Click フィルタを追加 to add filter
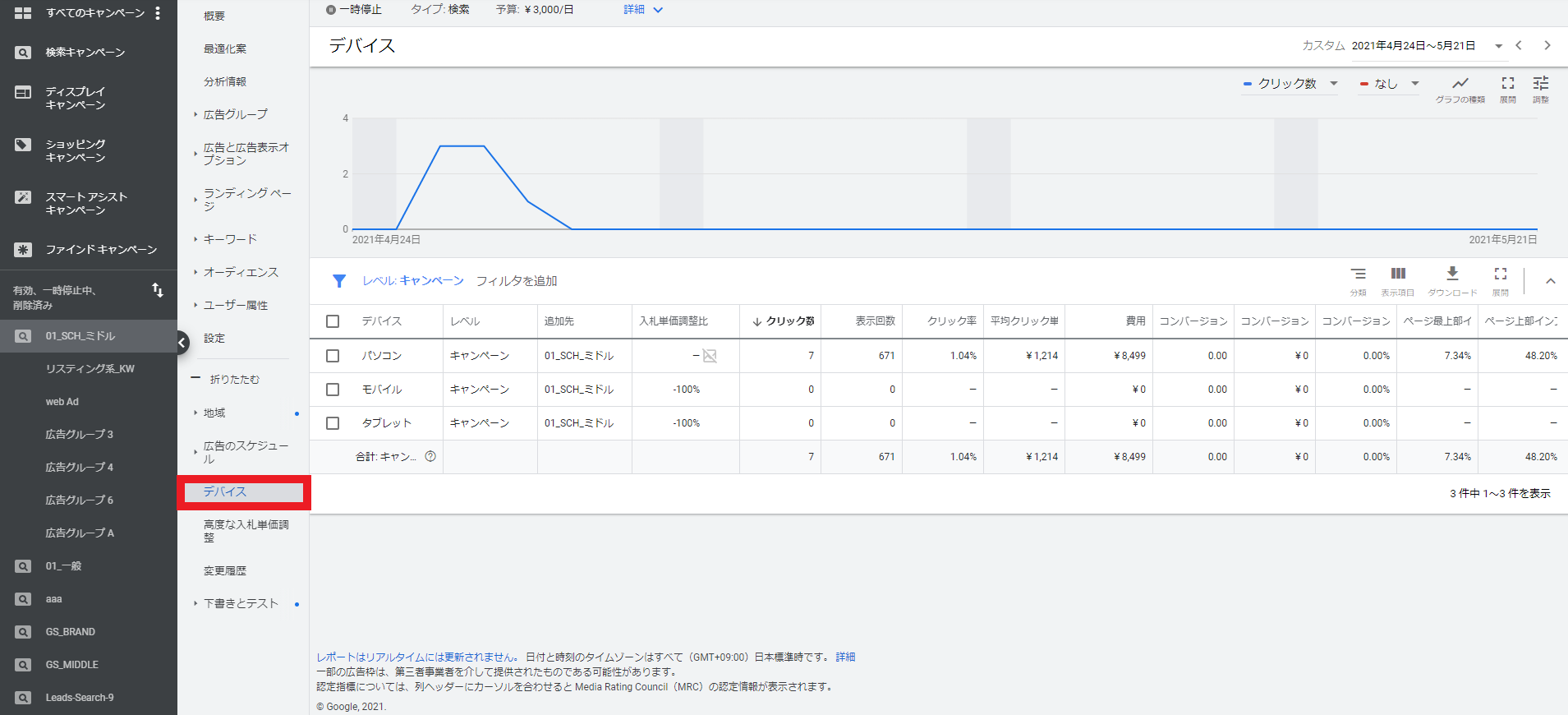This screenshot has height=715, width=1568. click(517, 281)
